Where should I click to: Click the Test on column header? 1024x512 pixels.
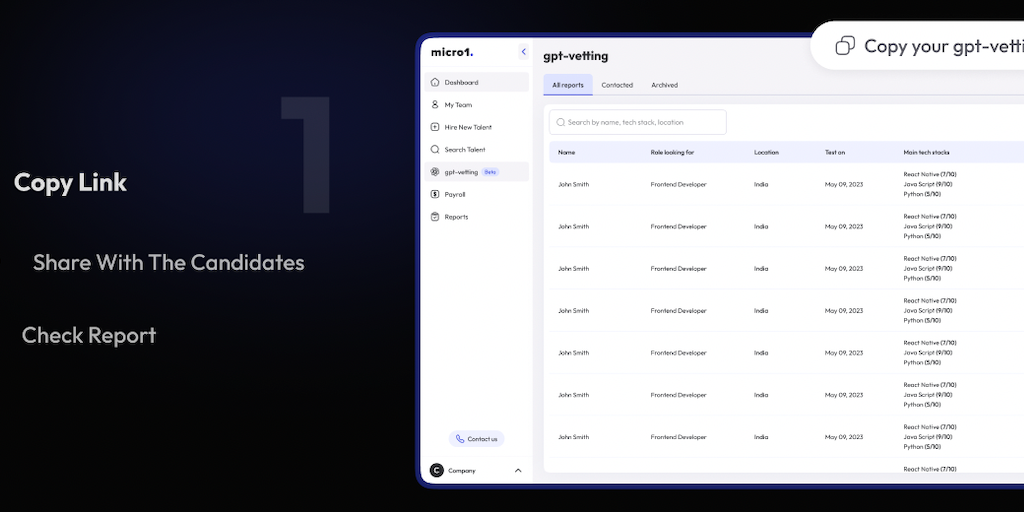[835, 152]
